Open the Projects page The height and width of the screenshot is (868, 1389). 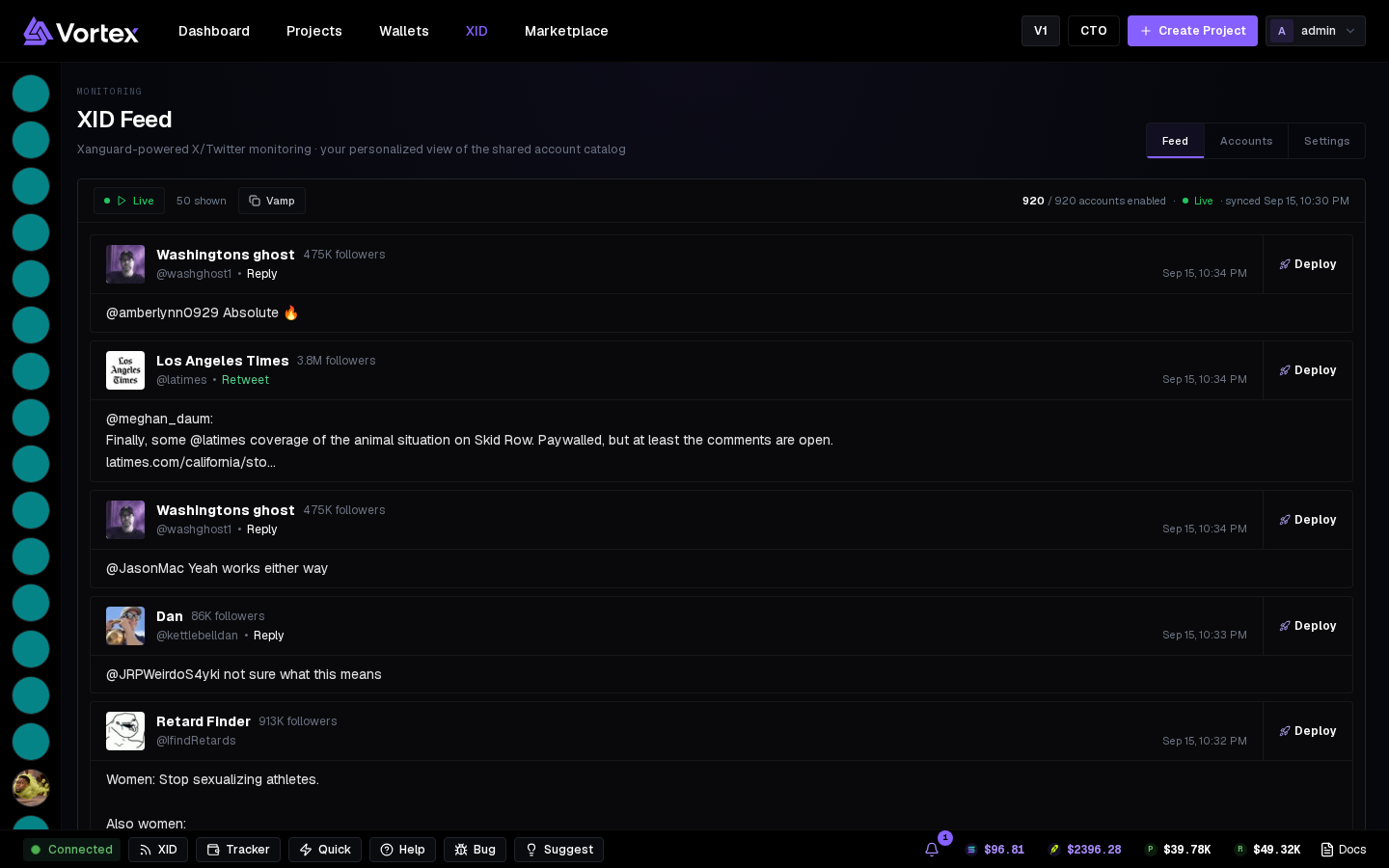(x=314, y=31)
